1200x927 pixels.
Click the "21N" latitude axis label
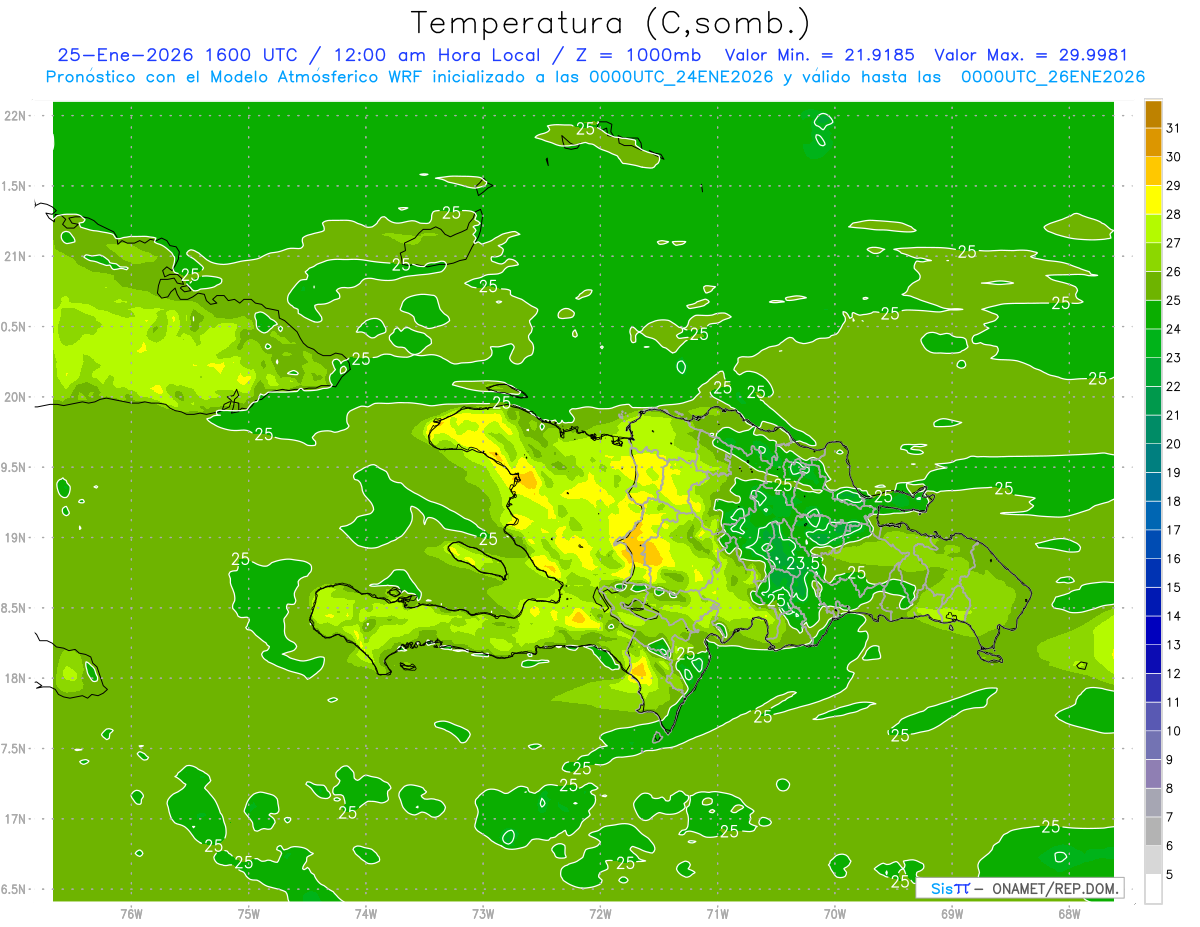click(17, 256)
